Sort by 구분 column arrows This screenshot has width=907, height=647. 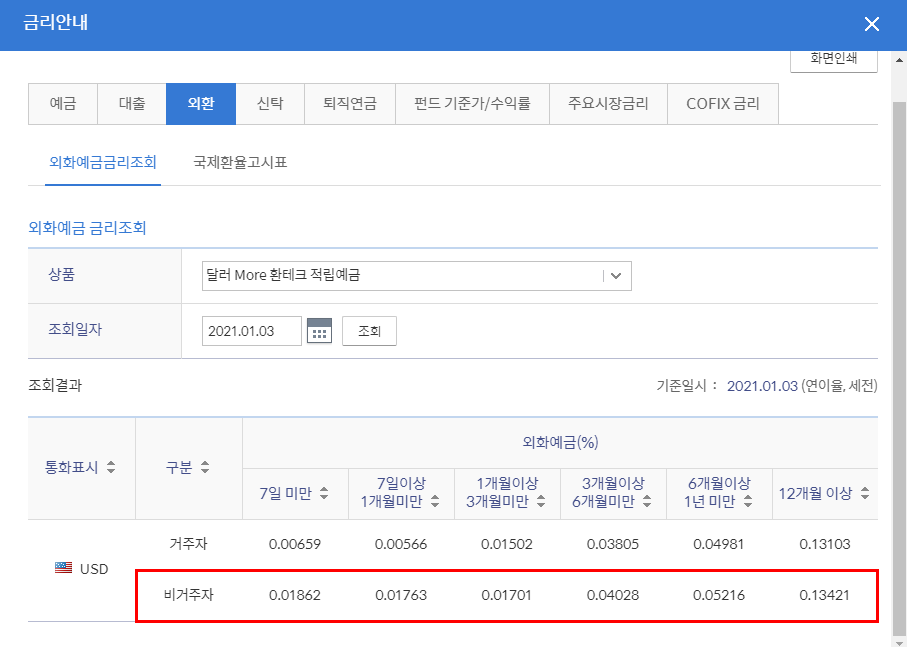tap(205, 467)
